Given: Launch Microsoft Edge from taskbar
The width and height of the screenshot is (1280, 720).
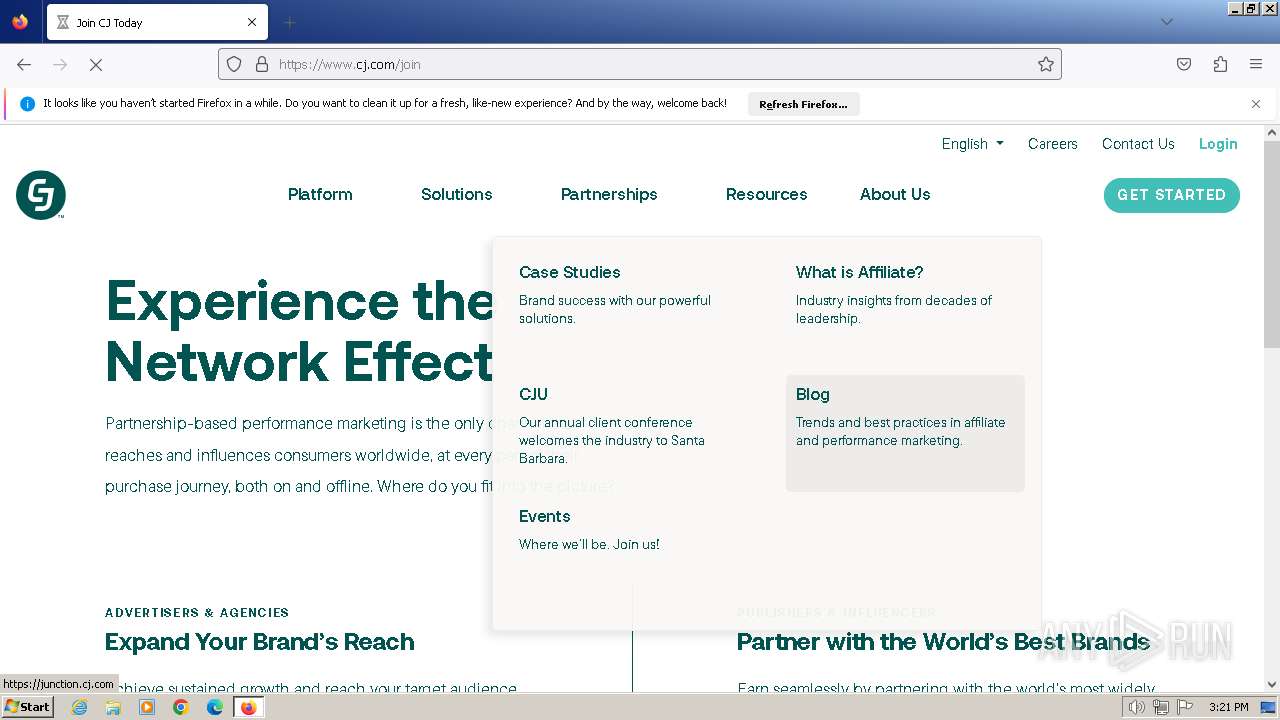Looking at the screenshot, I should (215, 707).
